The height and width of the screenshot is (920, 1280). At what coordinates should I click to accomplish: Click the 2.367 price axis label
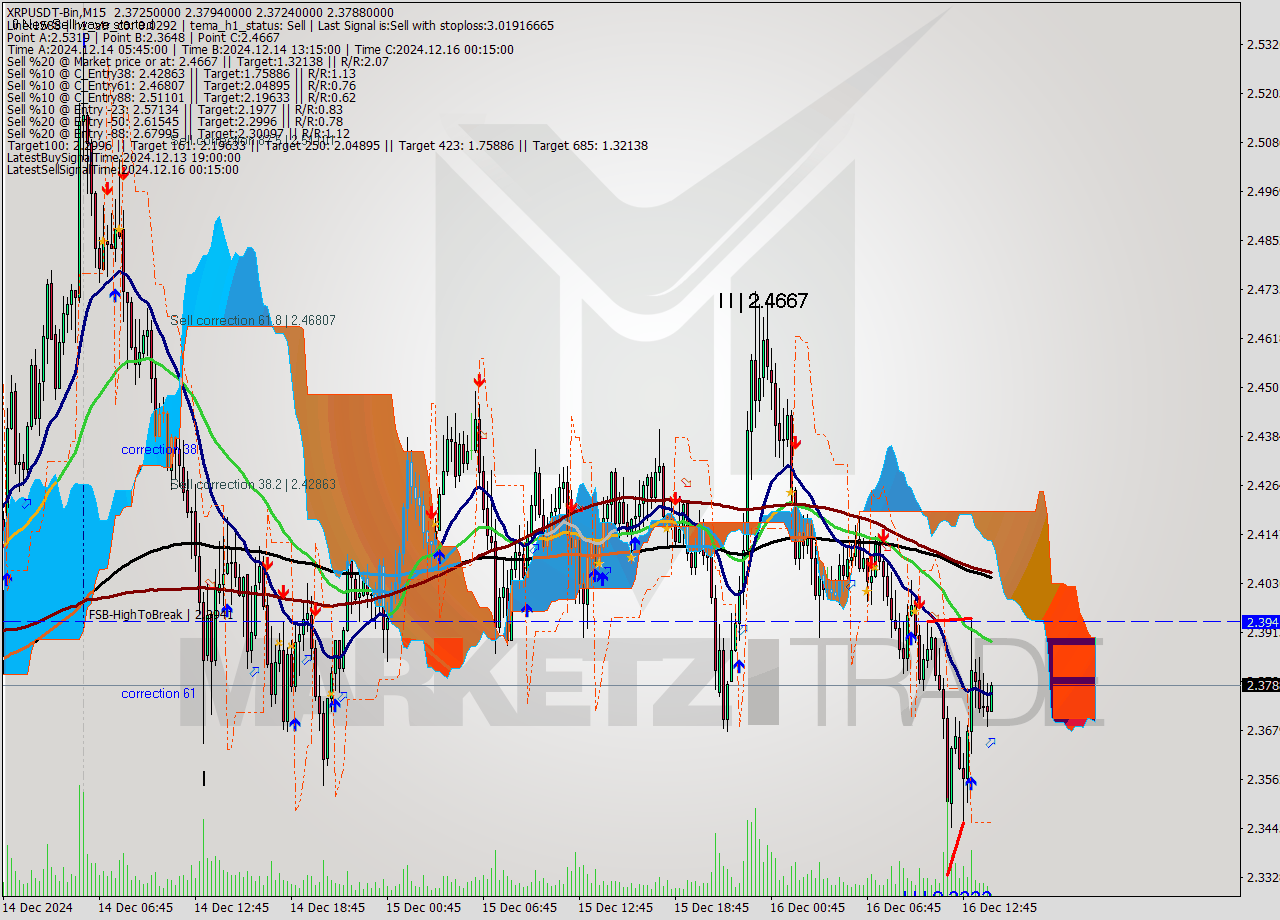(1262, 730)
